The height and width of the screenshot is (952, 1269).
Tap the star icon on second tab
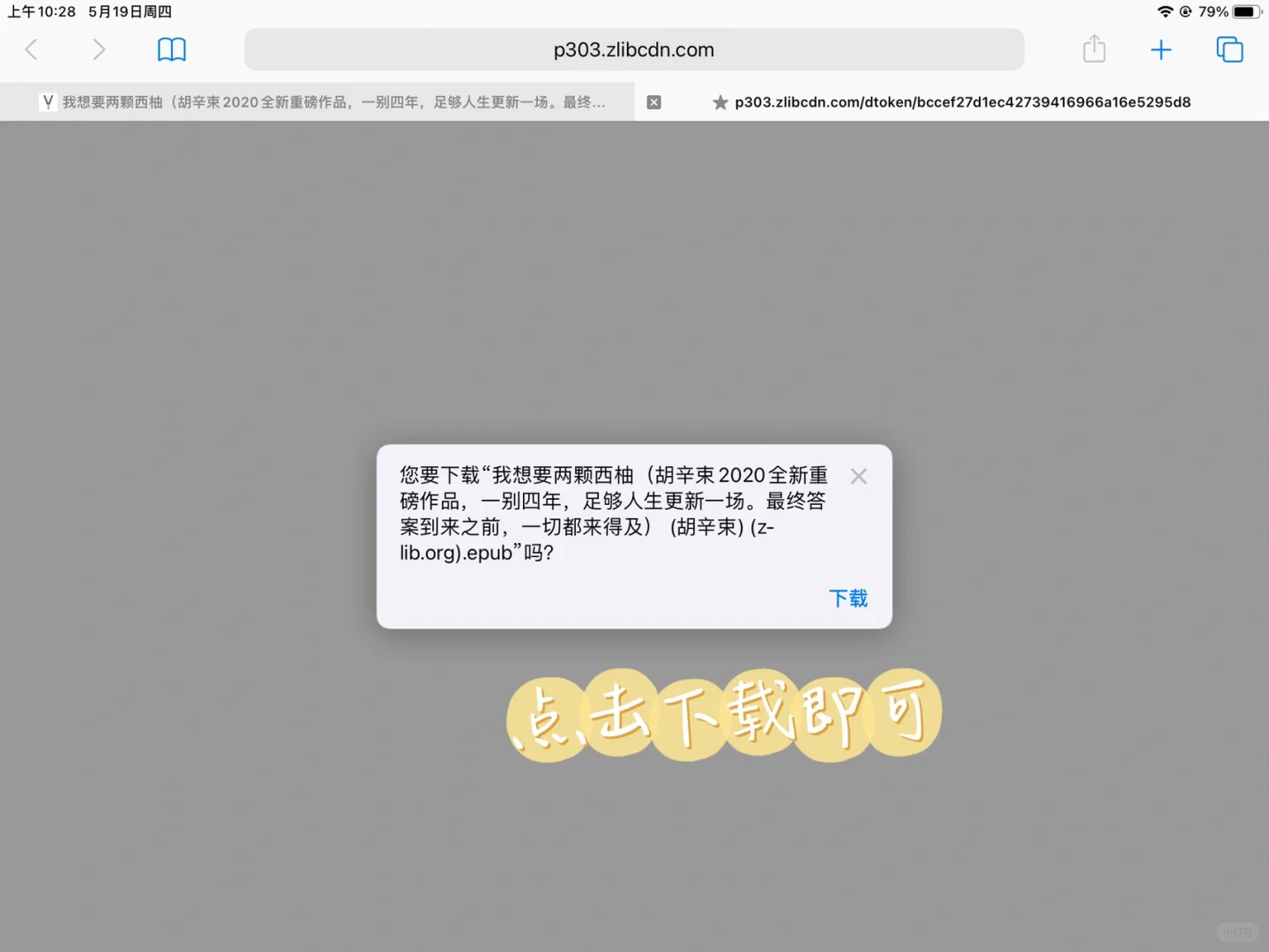[720, 102]
